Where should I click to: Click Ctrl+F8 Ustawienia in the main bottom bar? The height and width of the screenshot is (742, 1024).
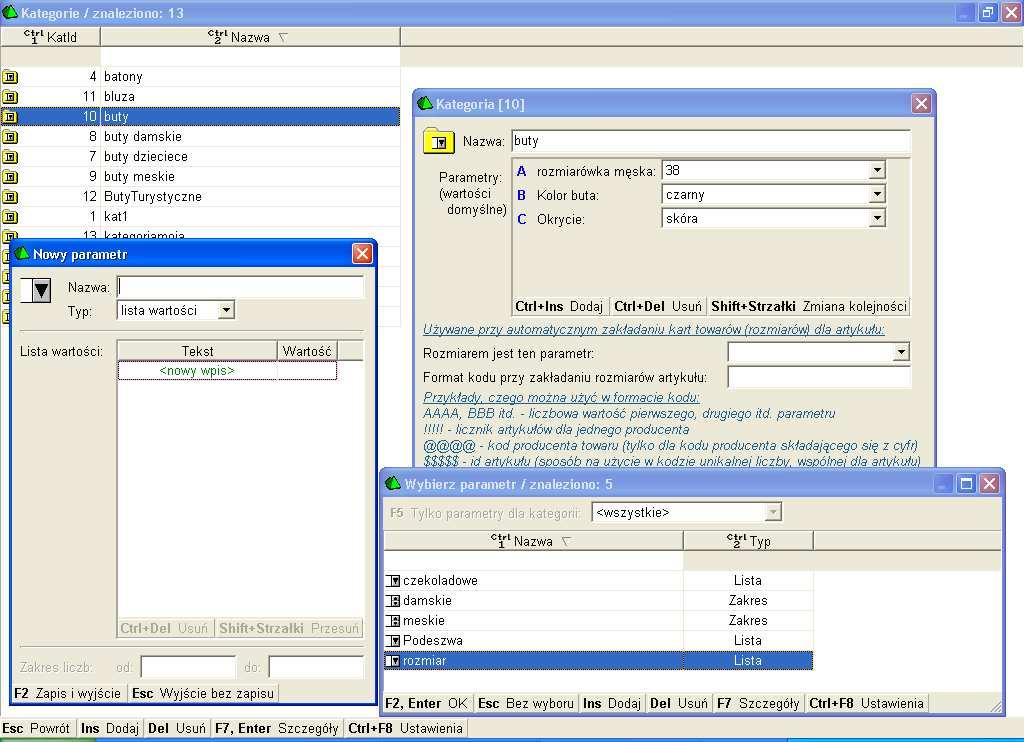point(406,728)
